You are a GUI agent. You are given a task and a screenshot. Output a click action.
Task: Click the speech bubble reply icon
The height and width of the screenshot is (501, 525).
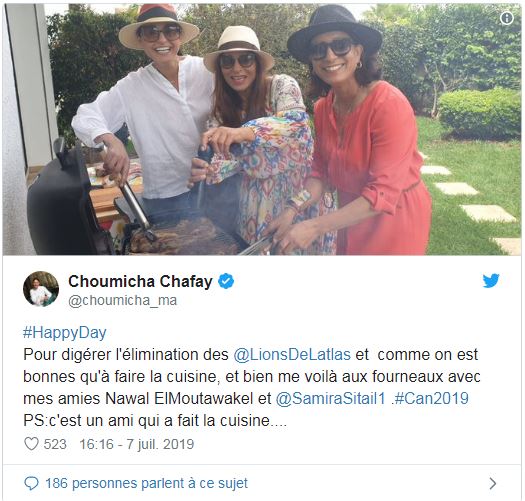click(x=32, y=483)
